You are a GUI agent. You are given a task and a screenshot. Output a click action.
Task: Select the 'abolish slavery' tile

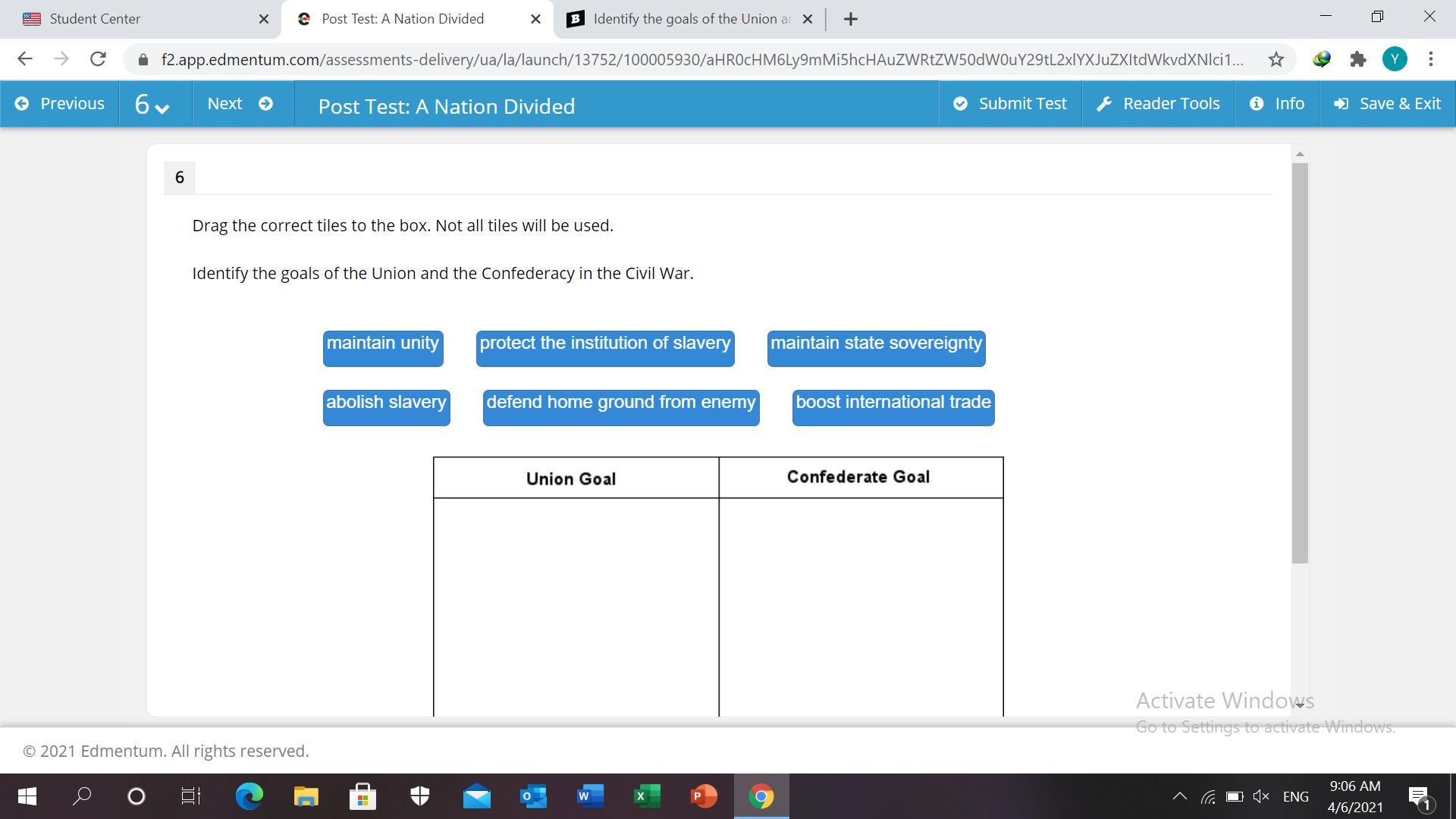tap(386, 406)
